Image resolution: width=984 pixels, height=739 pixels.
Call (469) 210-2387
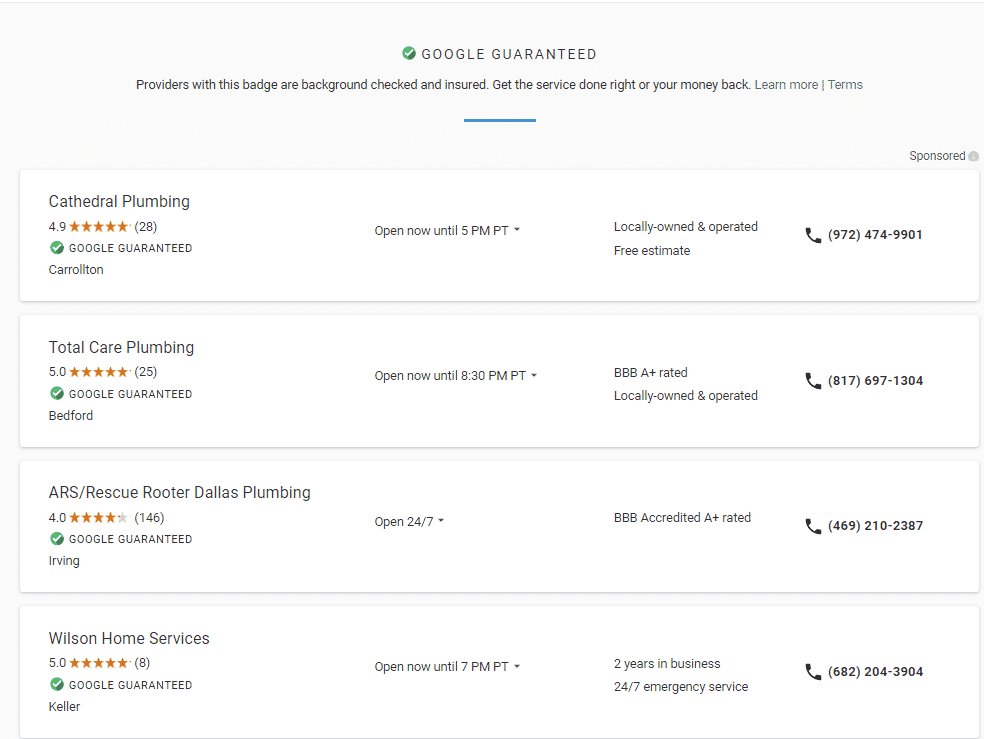[875, 526]
